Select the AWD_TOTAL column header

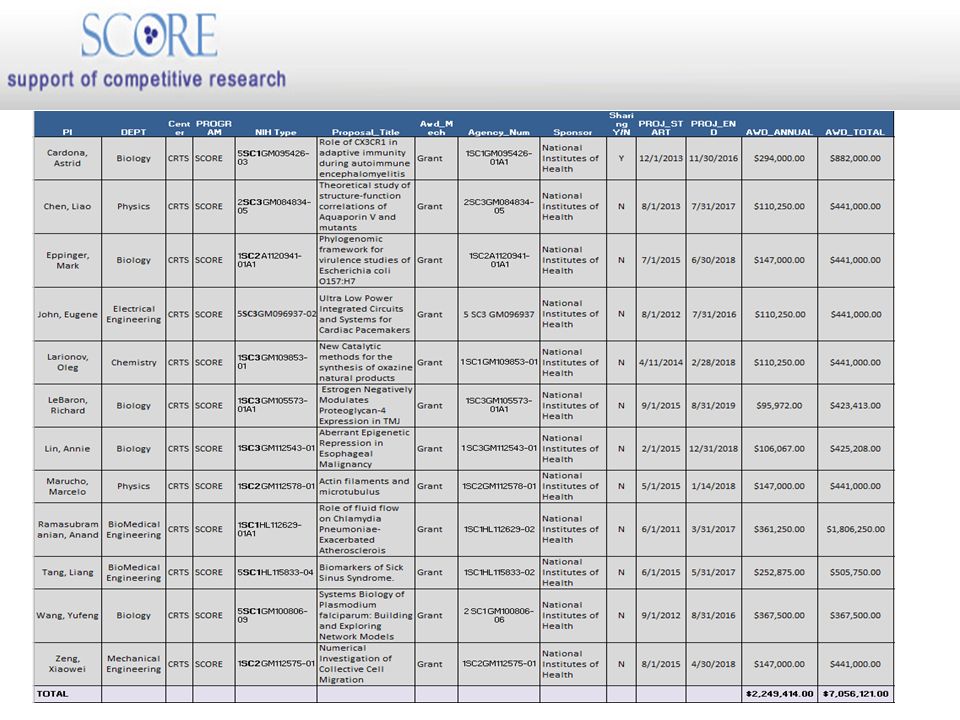855,132
